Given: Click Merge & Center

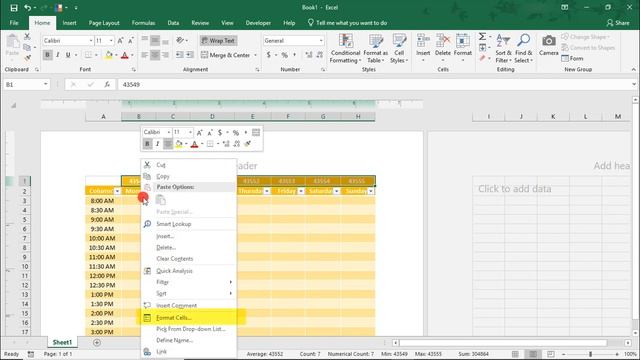Looking at the screenshot, I should [x=226, y=55].
